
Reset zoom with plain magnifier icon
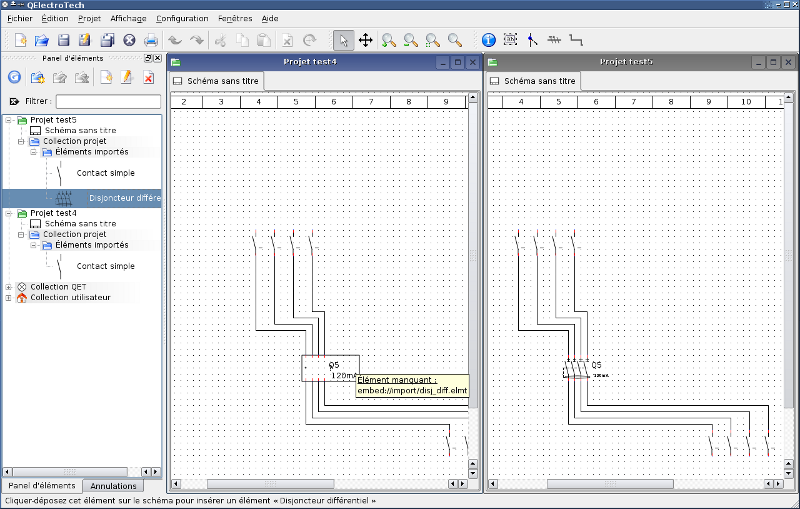pyautogui.click(x=455, y=40)
